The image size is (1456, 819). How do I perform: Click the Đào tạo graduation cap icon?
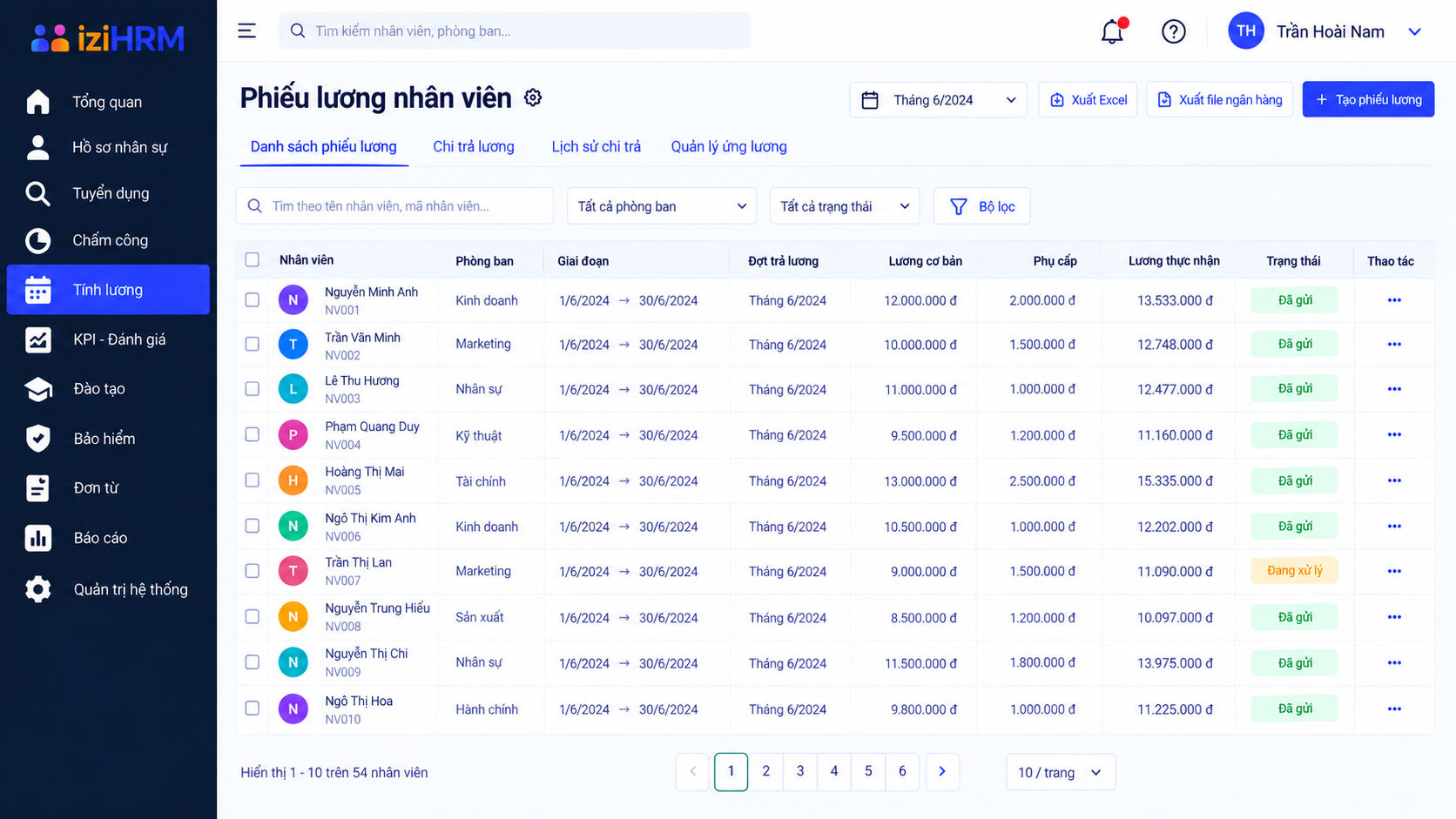pos(38,389)
